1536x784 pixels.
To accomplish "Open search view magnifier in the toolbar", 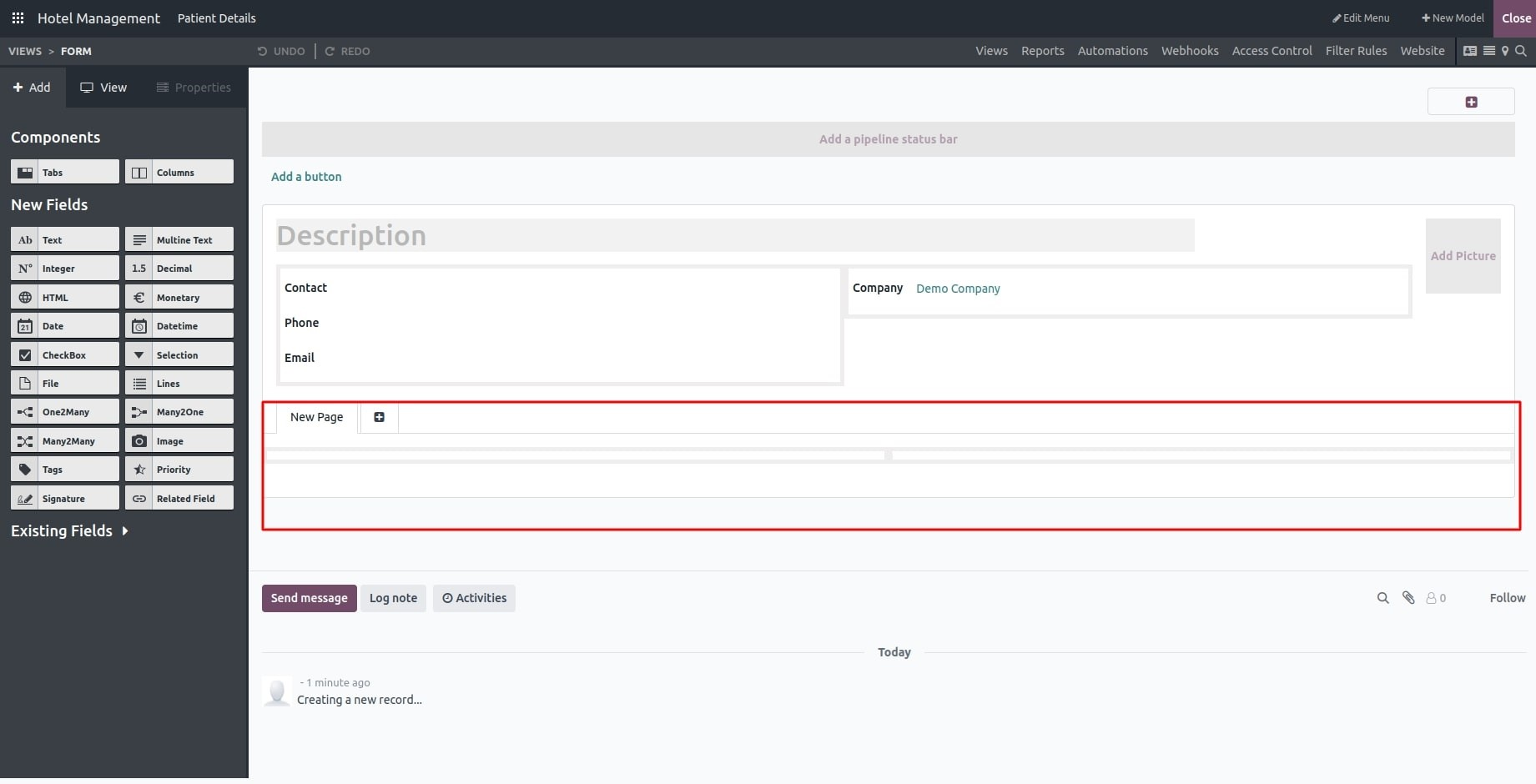I will [x=1521, y=51].
